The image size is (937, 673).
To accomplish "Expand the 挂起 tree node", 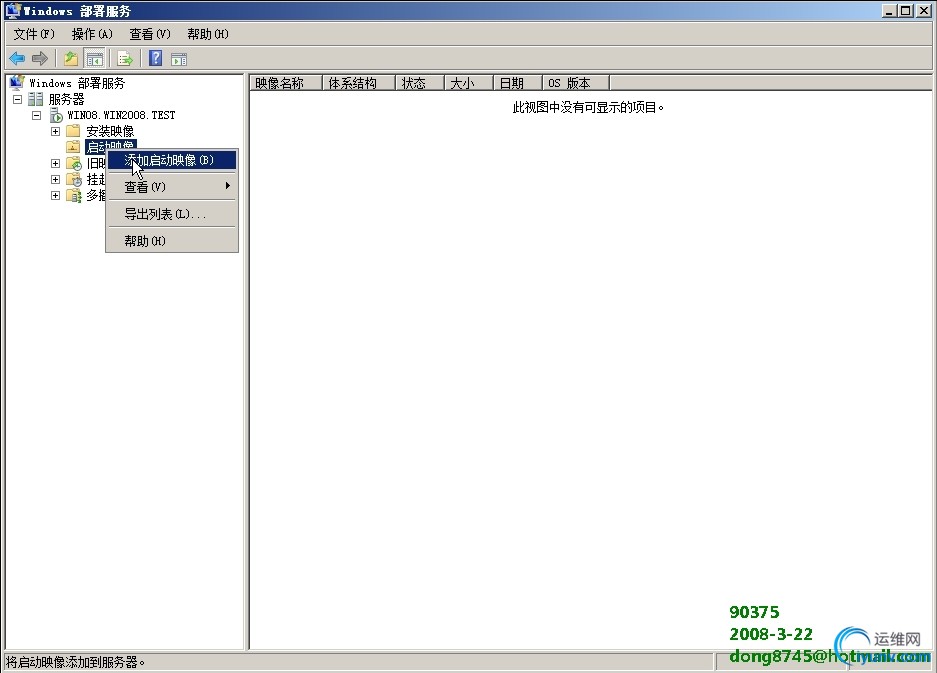I will pos(56,179).
